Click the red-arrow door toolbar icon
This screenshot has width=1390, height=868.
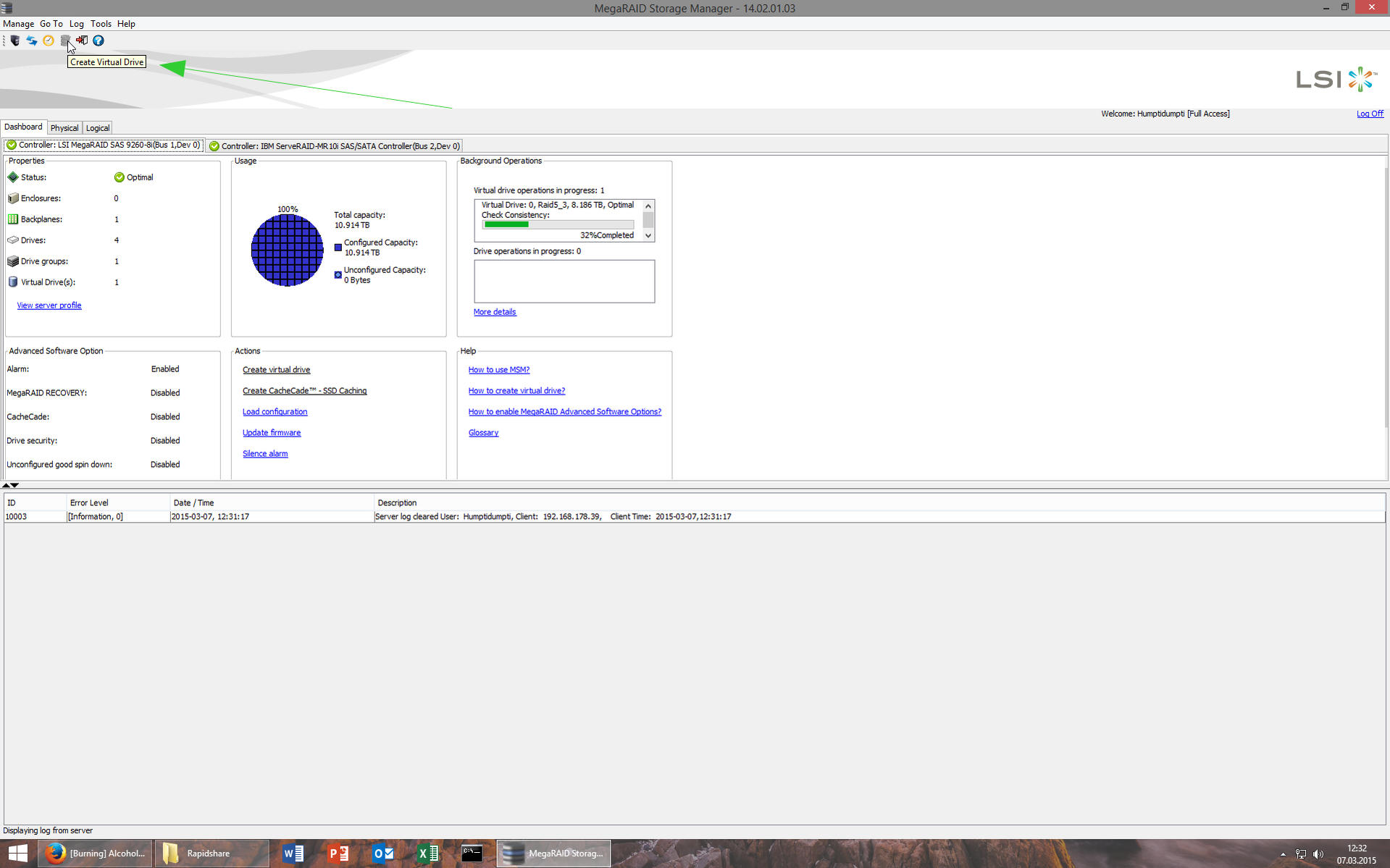pyautogui.click(x=82, y=41)
